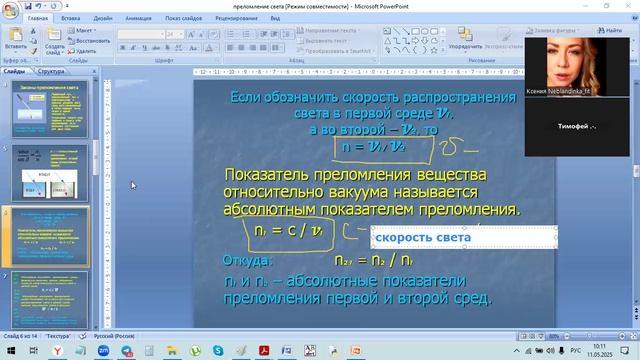Undo the last action in quick access toolbar
This screenshot has width=640, height=360.
point(38,6)
